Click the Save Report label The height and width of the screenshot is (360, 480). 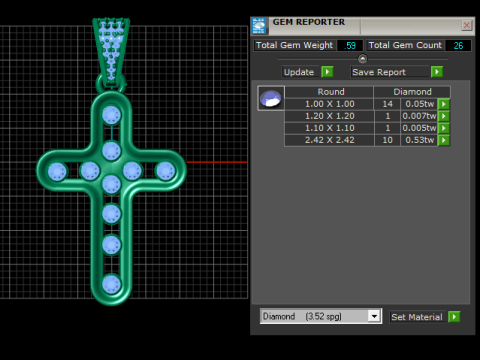pos(389,72)
